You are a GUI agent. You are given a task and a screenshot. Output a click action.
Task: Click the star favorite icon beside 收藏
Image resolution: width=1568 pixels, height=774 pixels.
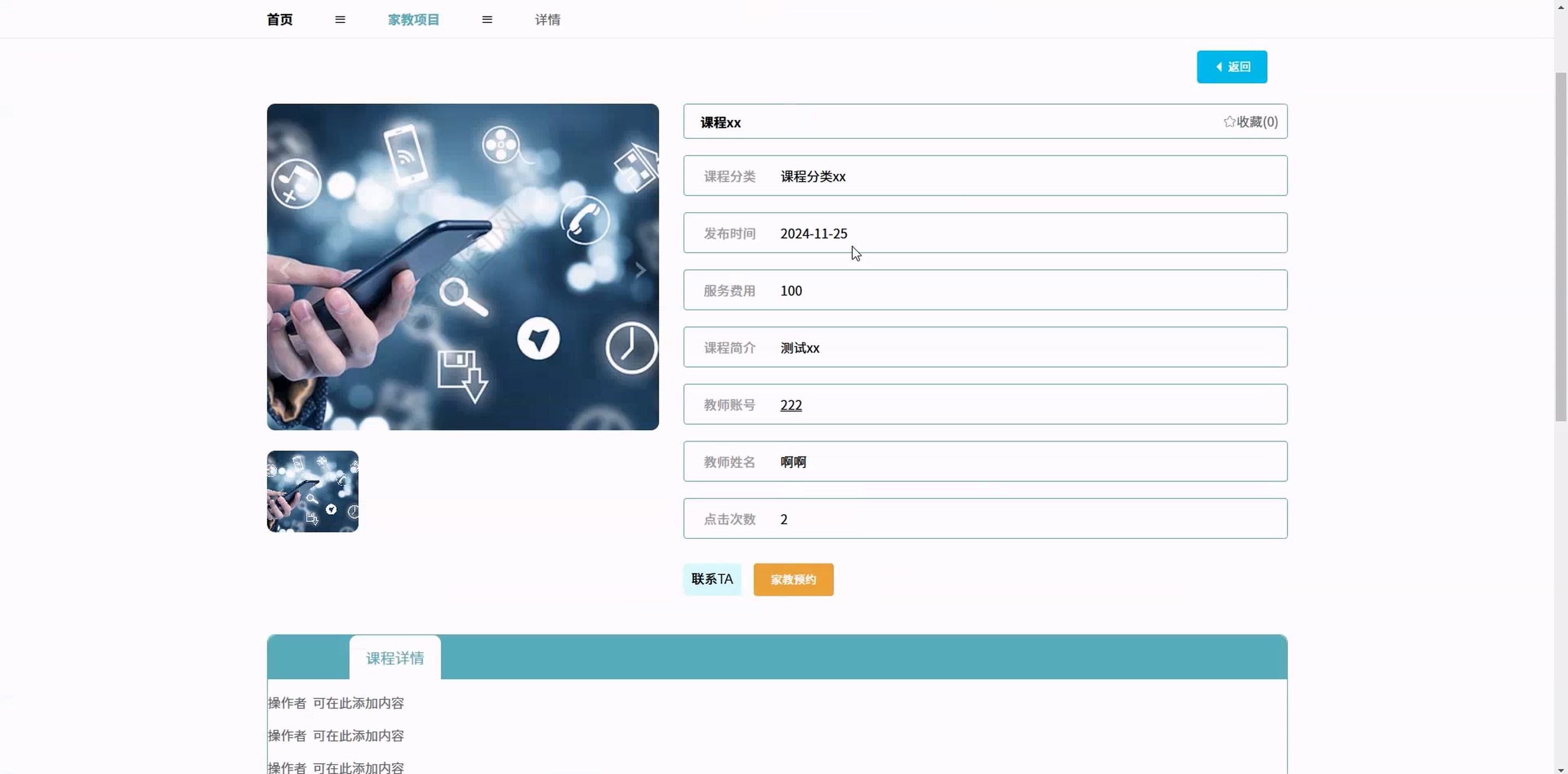(x=1229, y=122)
